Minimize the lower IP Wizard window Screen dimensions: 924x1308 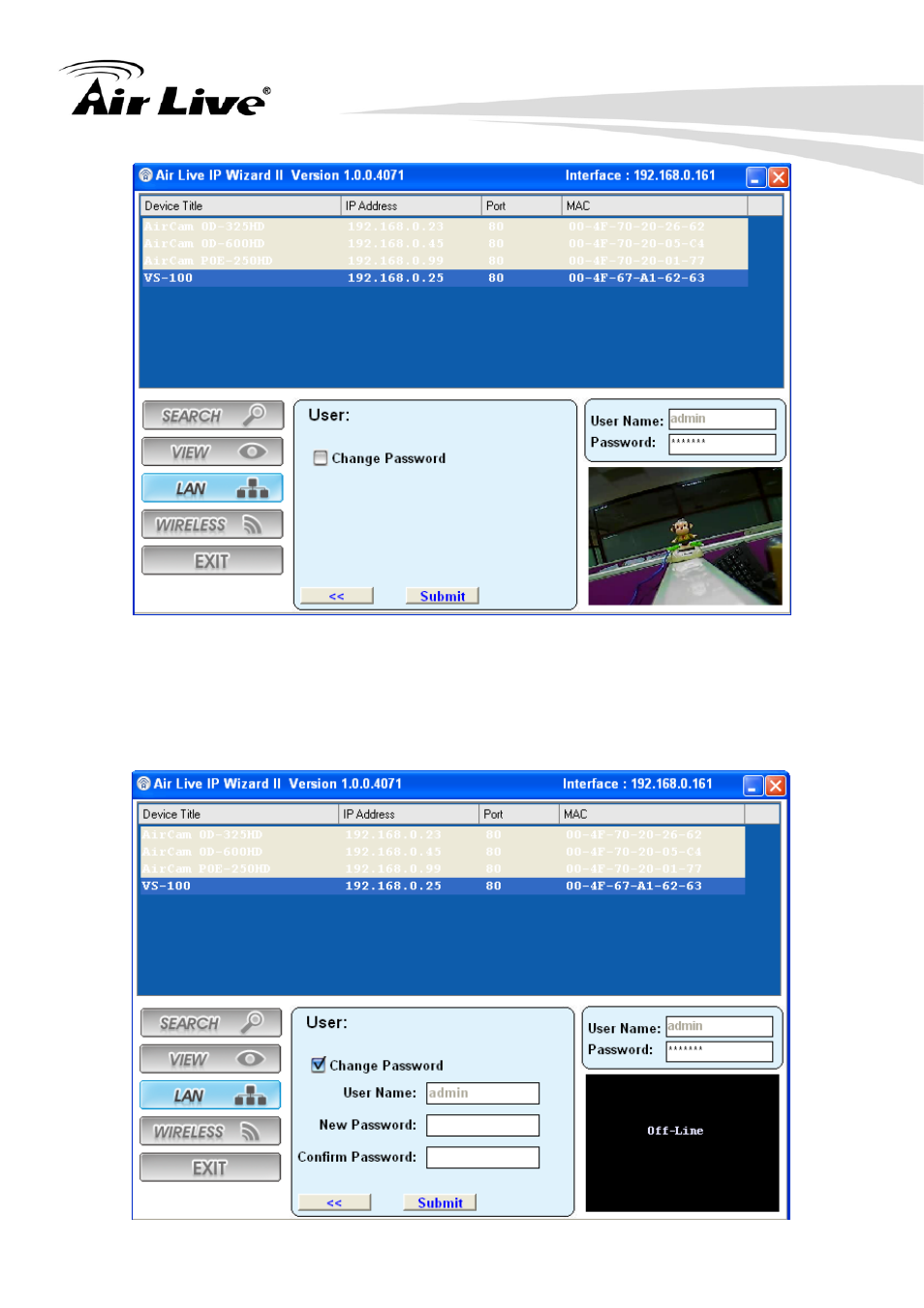tap(753, 786)
